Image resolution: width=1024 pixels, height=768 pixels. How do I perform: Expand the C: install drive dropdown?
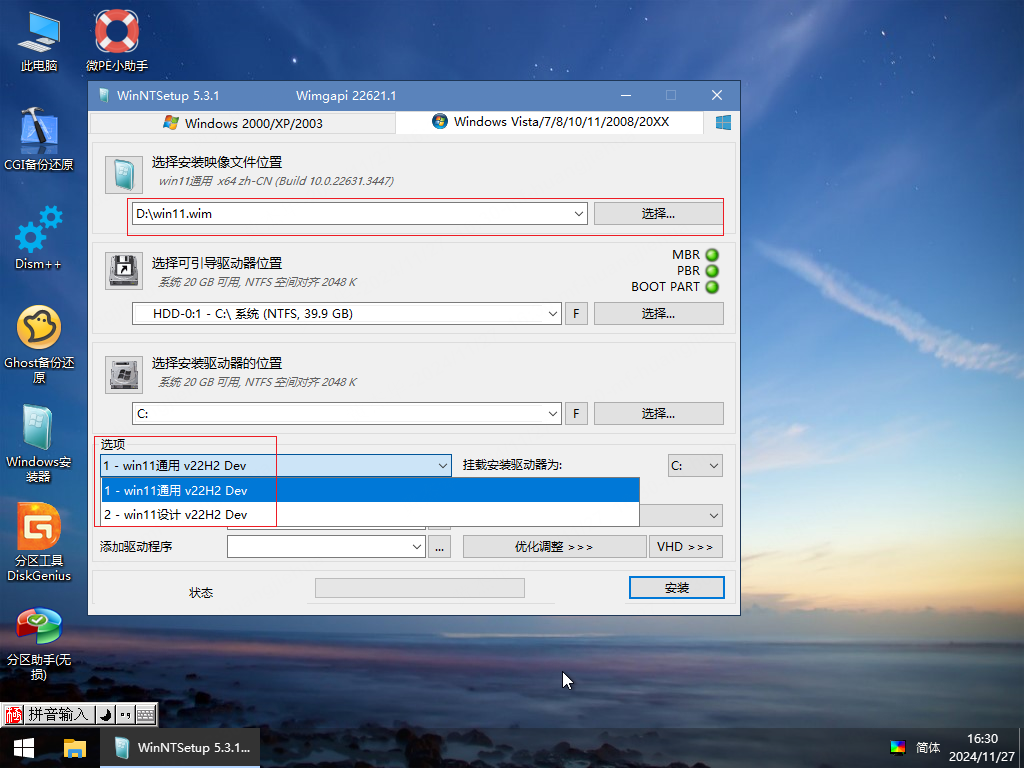(552, 413)
